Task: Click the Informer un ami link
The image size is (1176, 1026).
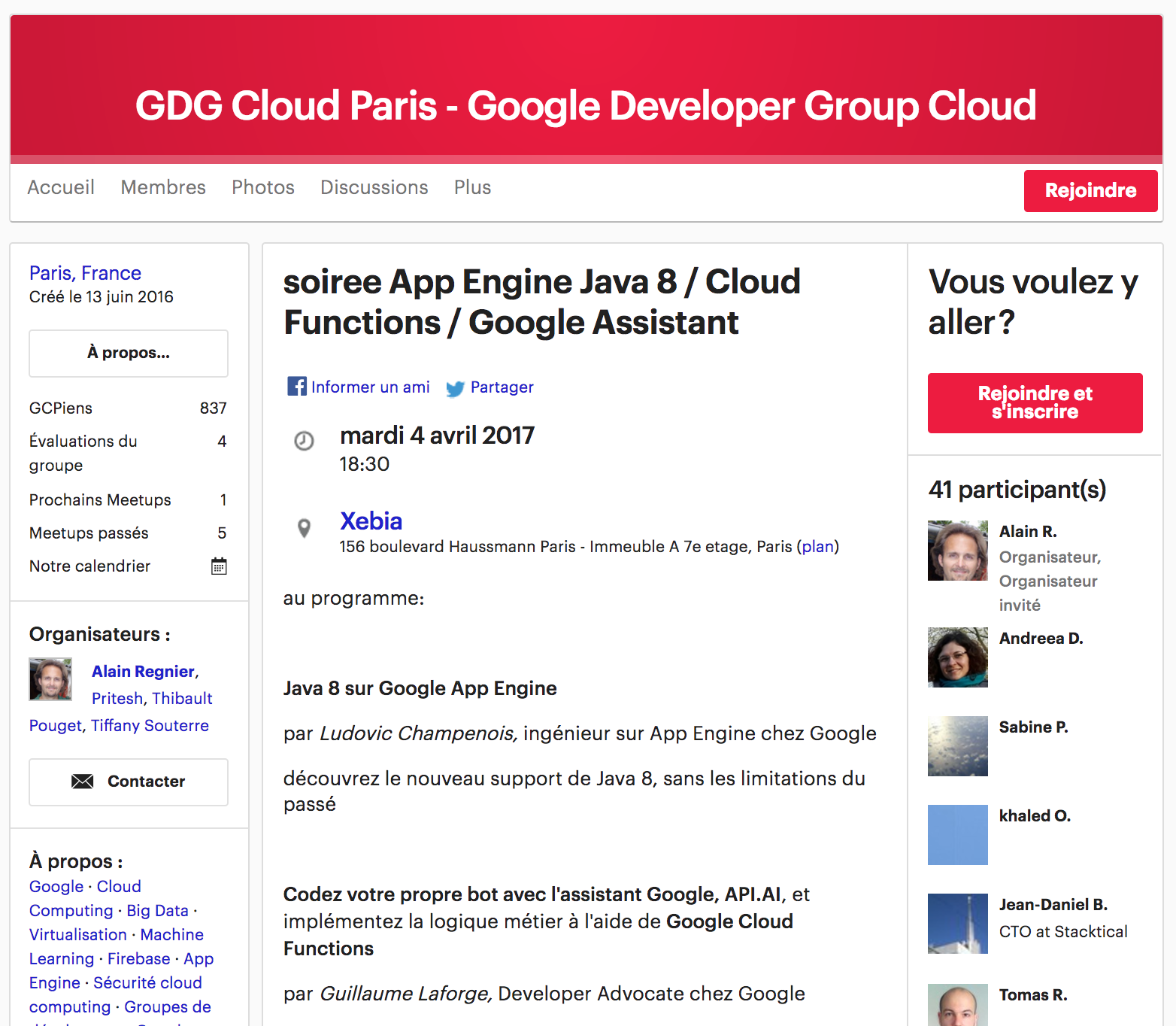Action: pyautogui.click(x=371, y=387)
